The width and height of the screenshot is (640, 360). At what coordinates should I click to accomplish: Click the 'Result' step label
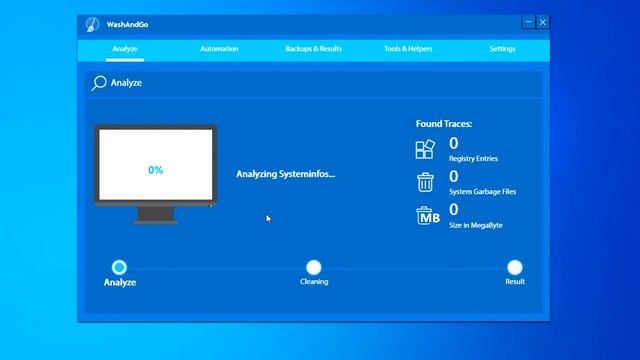click(515, 282)
